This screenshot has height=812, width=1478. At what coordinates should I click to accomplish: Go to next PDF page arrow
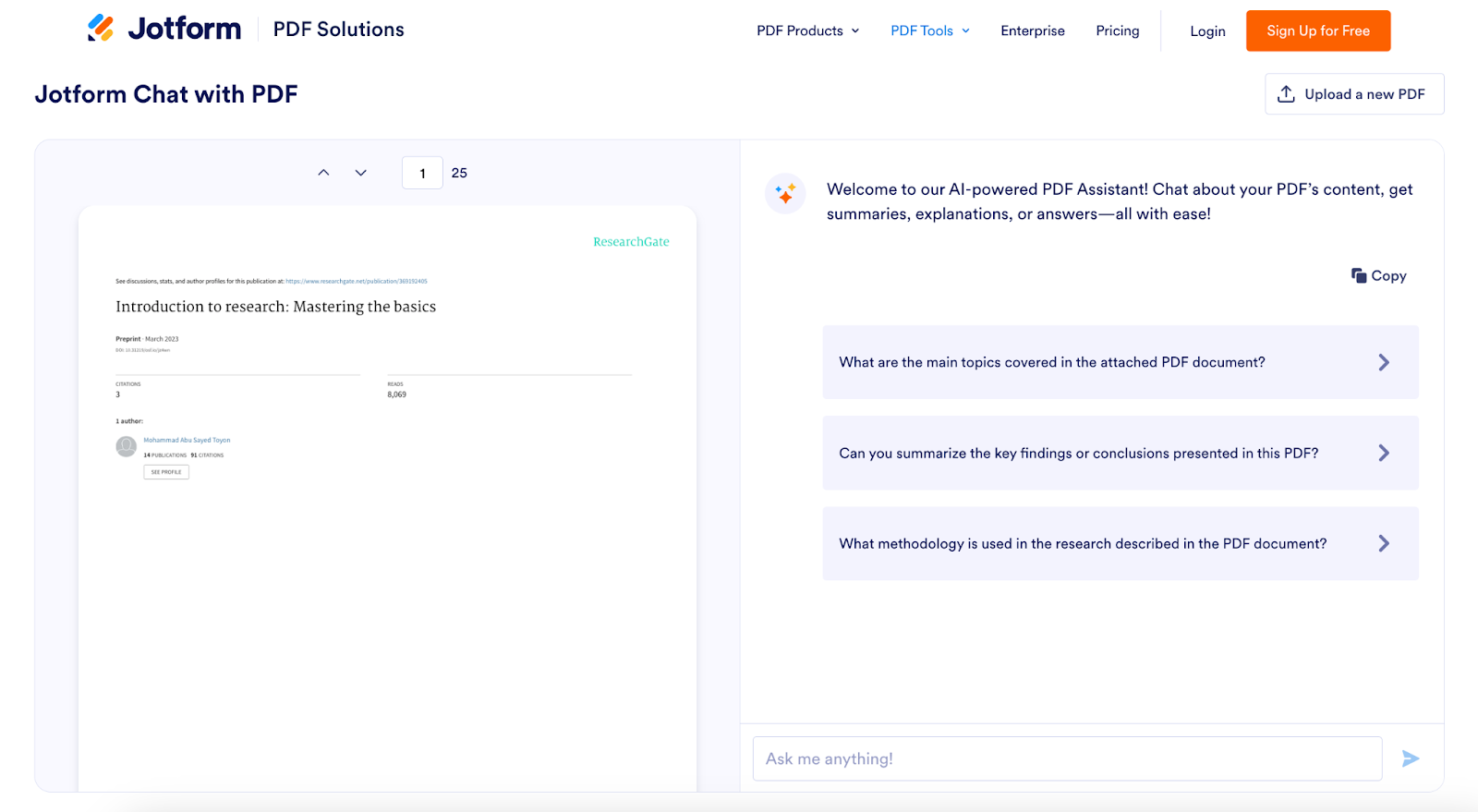361,173
